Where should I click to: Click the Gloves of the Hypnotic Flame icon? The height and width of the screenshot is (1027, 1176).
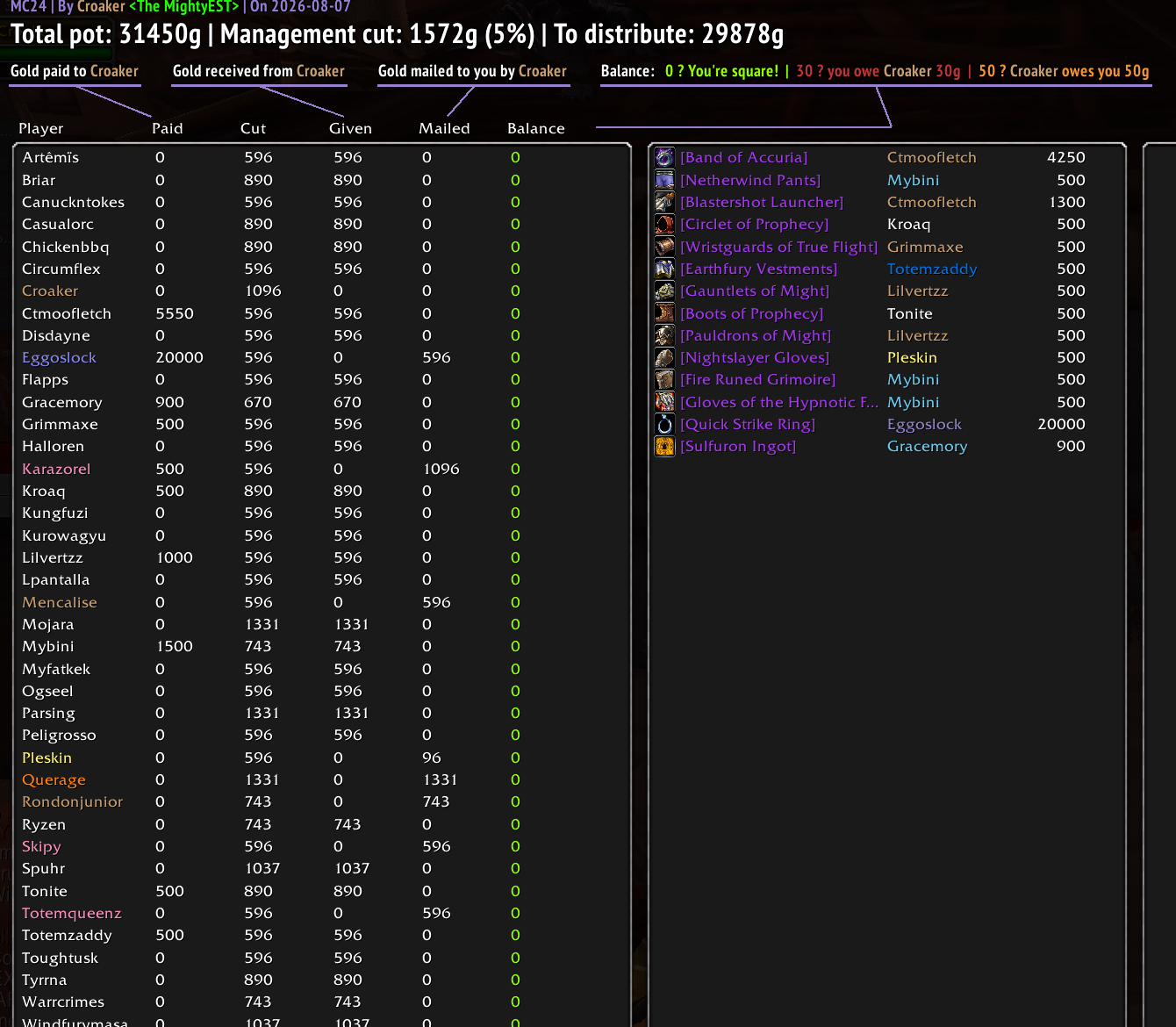(665, 402)
